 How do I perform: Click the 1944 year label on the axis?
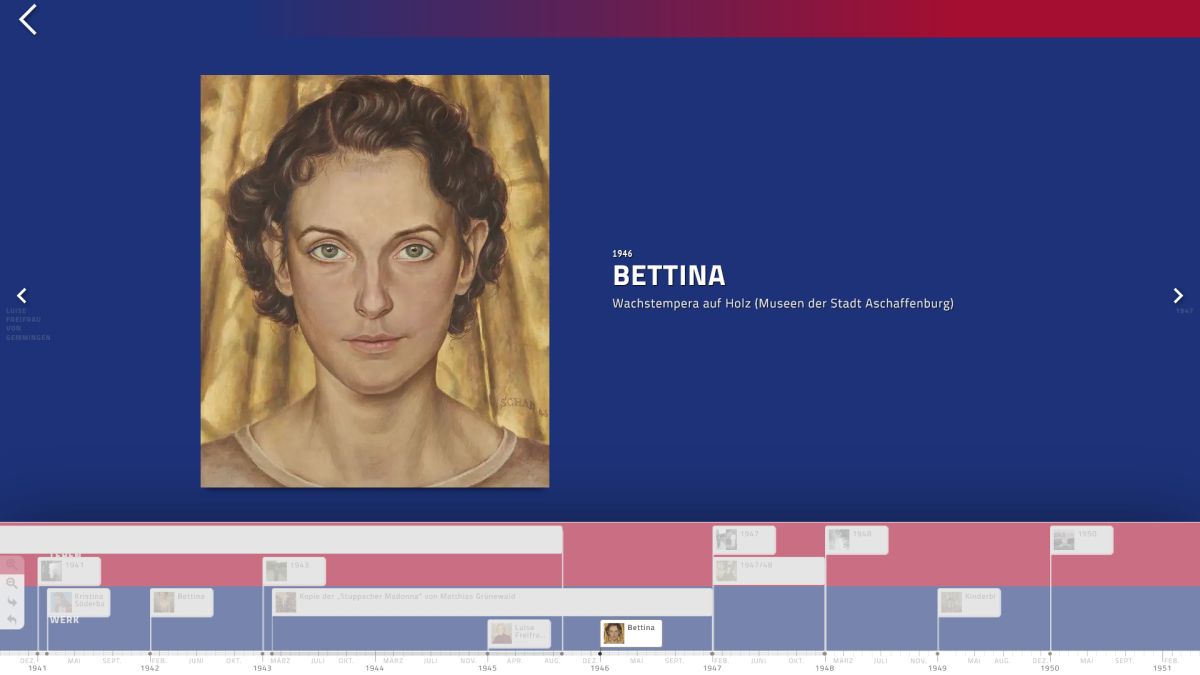click(x=374, y=668)
